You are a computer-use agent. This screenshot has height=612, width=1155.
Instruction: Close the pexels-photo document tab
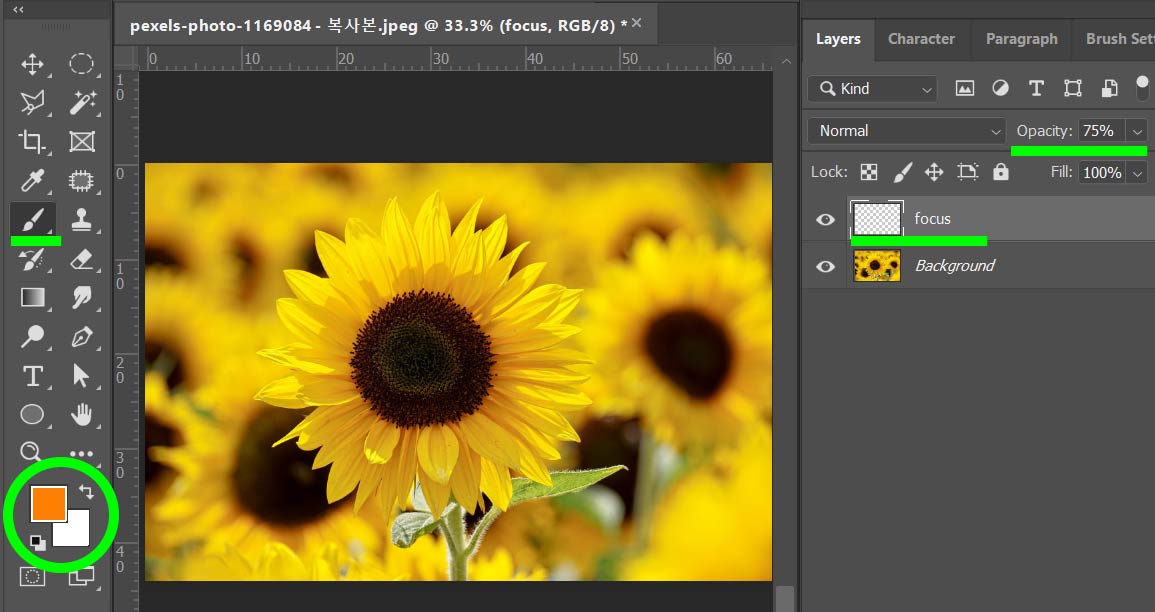[x=636, y=24]
